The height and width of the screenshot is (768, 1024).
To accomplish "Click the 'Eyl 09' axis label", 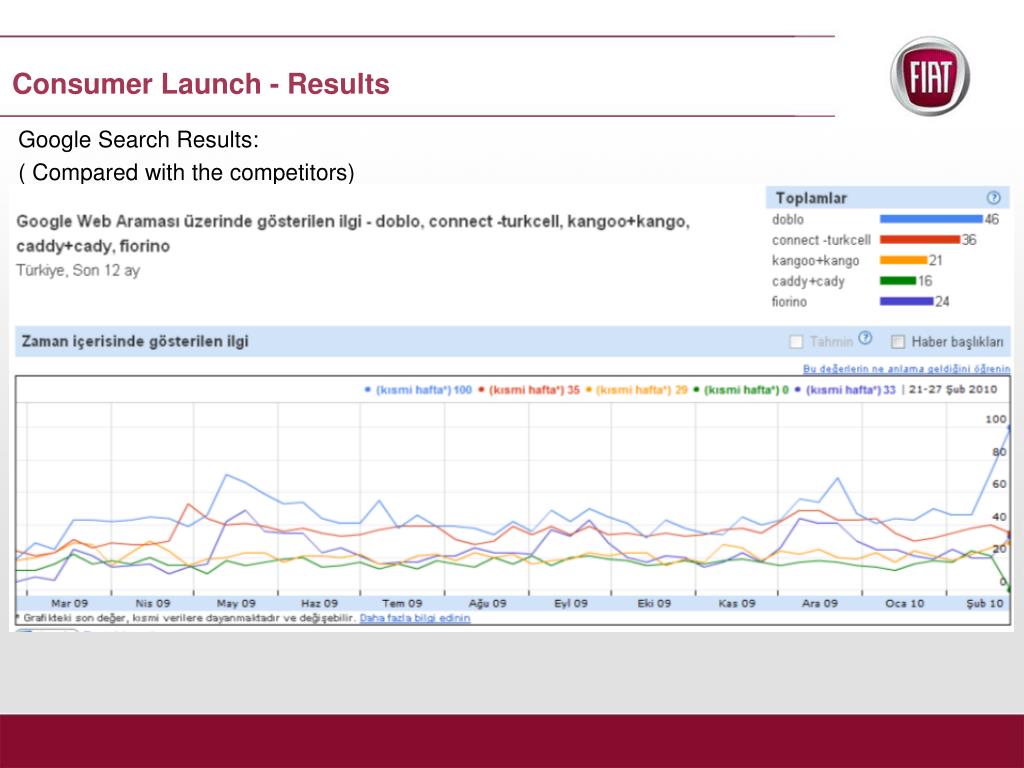I will pos(571,603).
